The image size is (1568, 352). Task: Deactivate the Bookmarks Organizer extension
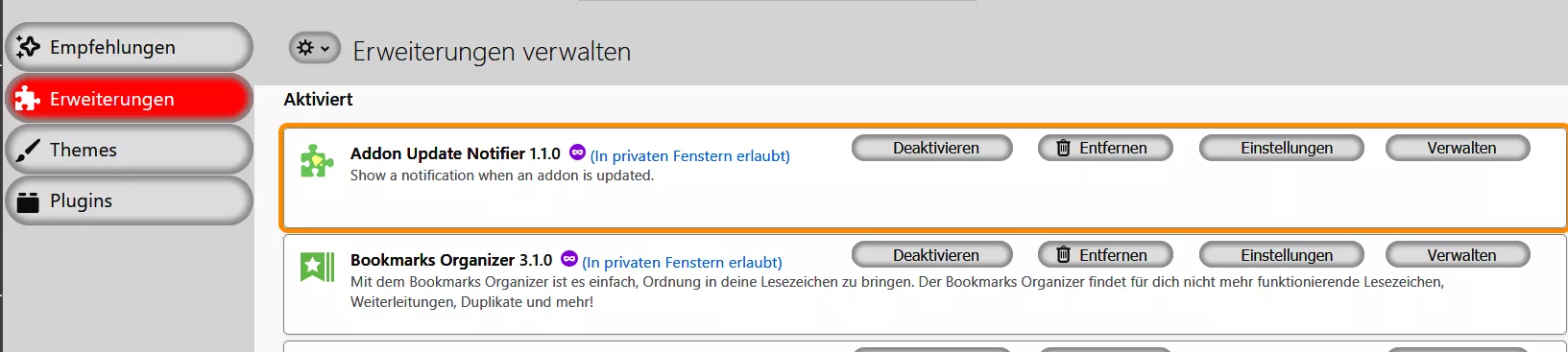pyautogui.click(x=932, y=255)
